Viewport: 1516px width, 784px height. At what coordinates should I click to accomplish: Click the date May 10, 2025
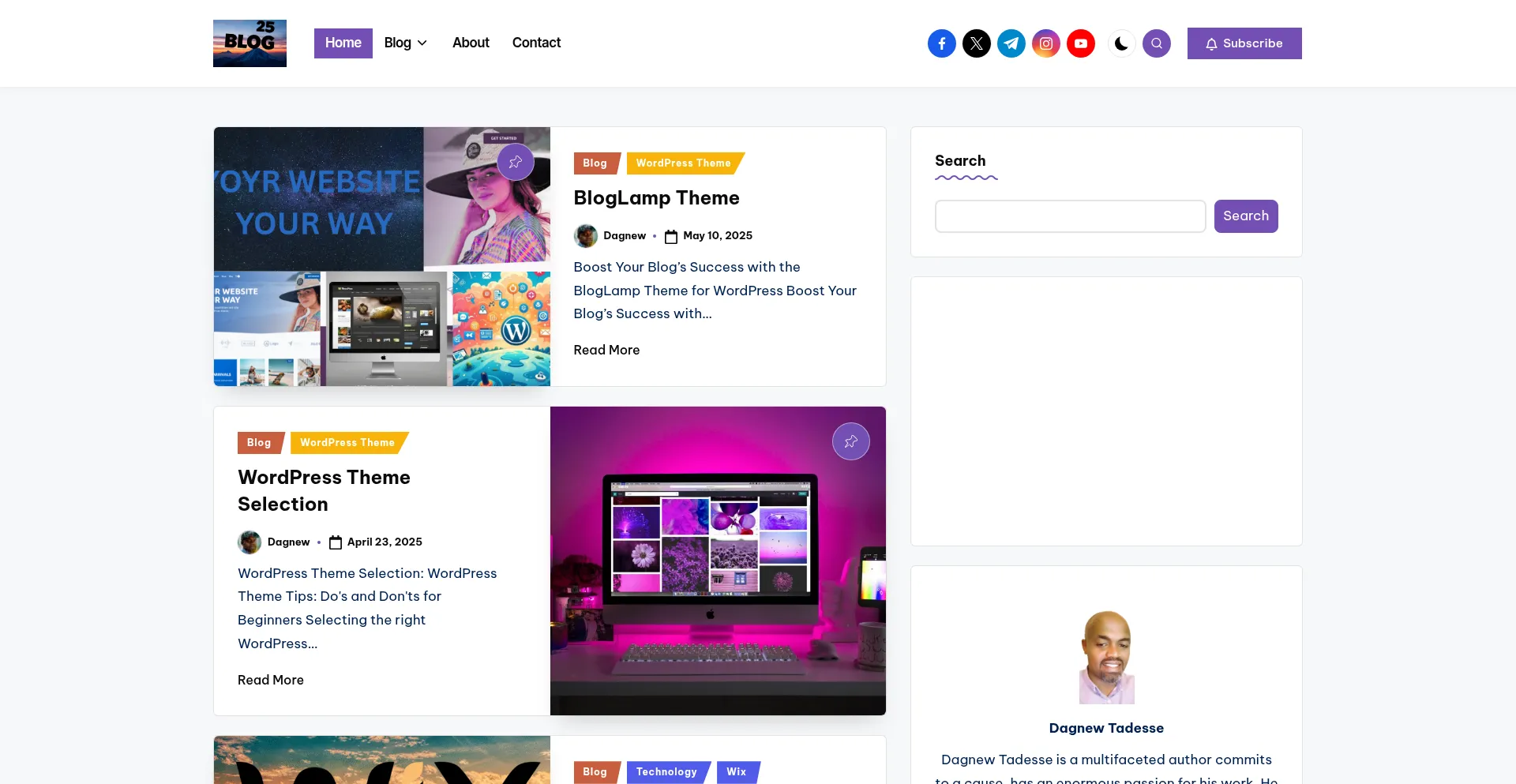pos(718,236)
